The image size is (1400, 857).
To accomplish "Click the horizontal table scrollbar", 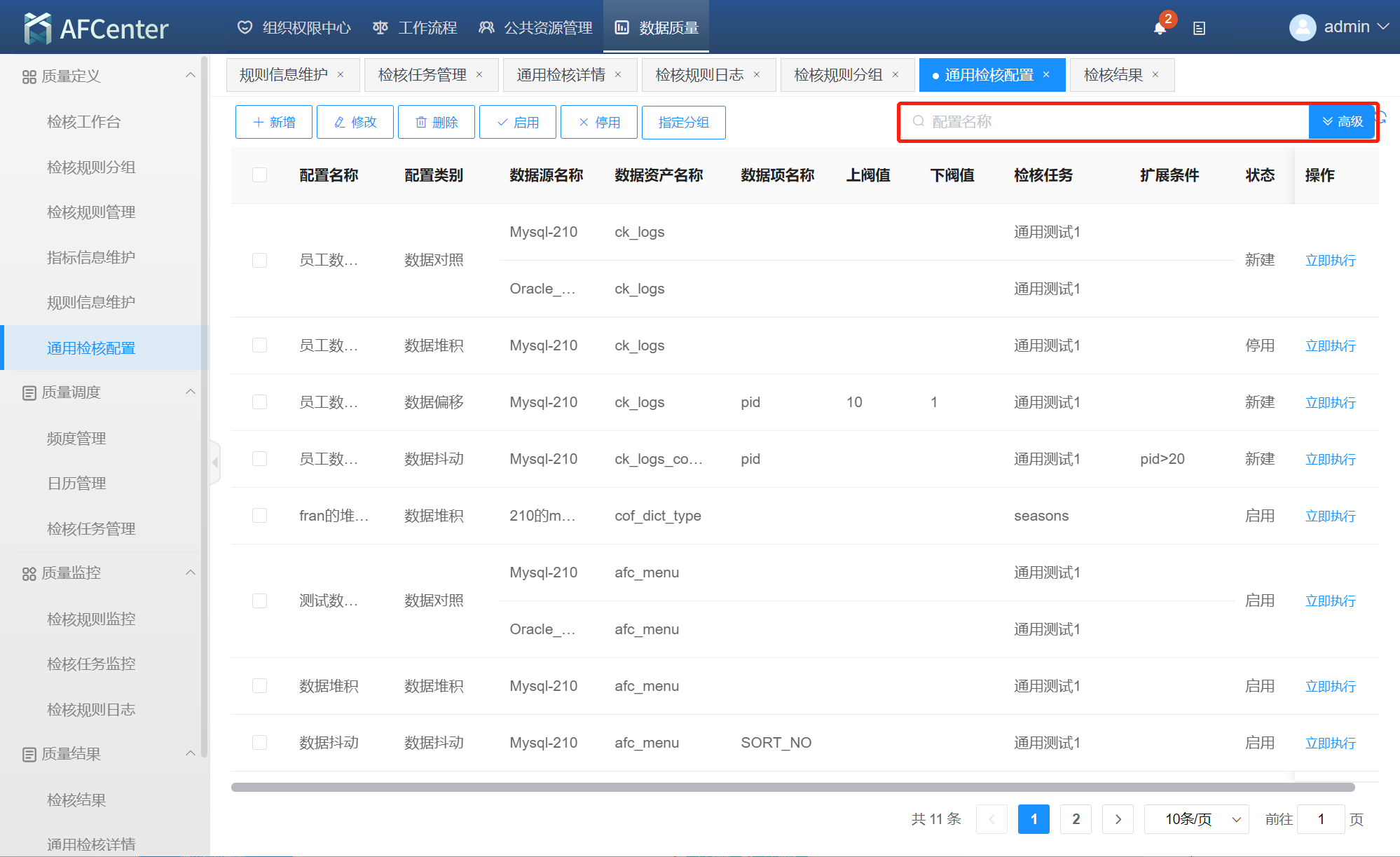I will click(x=792, y=787).
